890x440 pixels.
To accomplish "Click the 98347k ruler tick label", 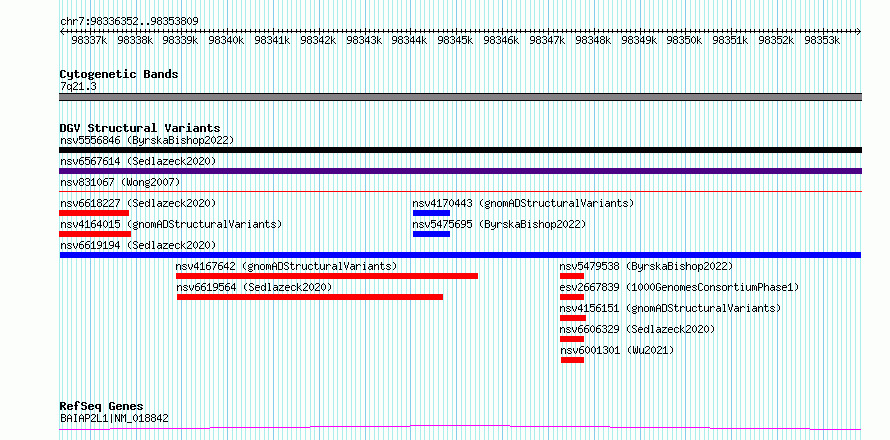I will pyautogui.click(x=548, y=40).
